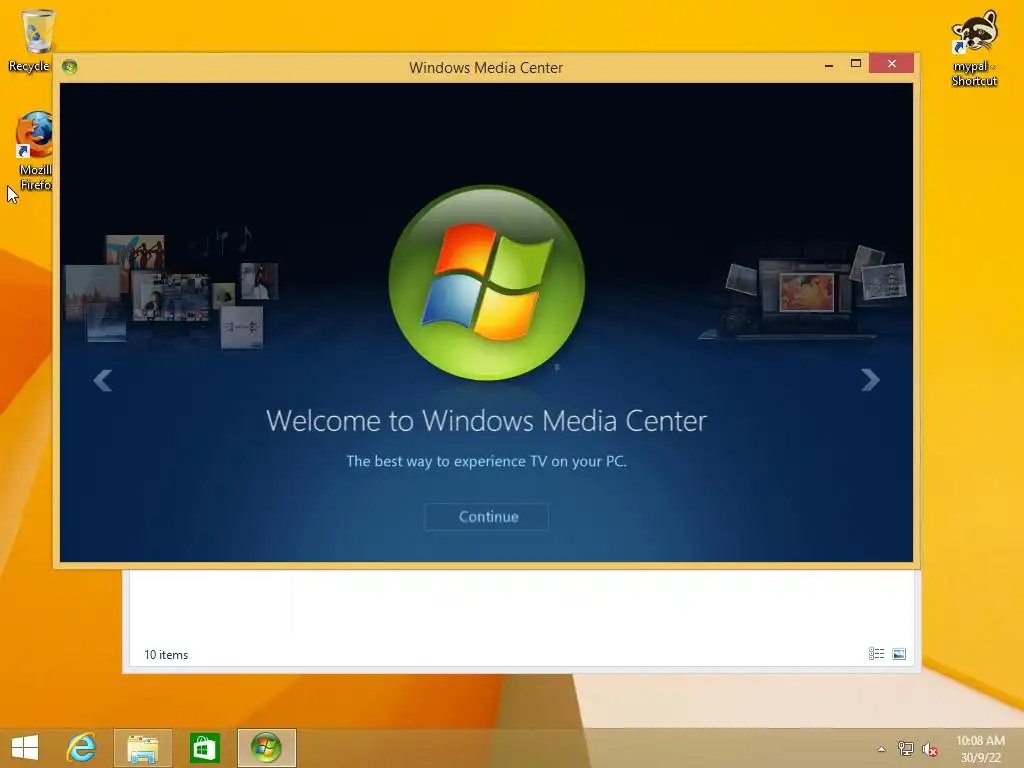The image size is (1024, 768).
Task: Click the music album collage image
Action: [x=172, y=287]
